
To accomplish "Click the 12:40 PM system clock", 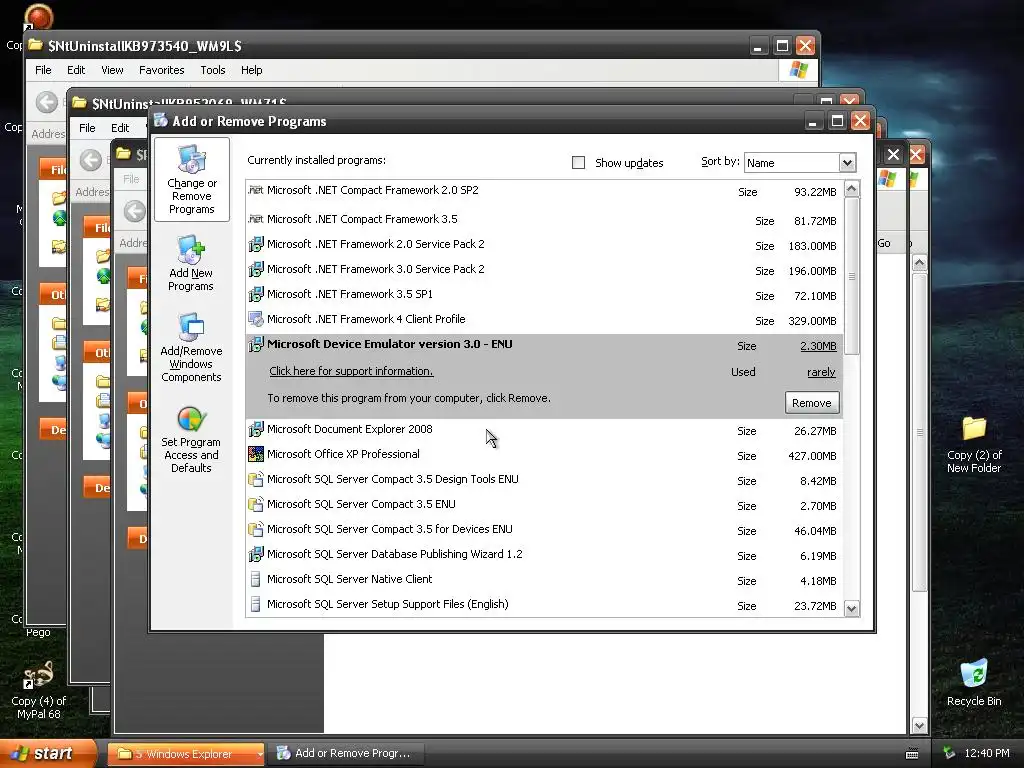I will (x=987, y=753).
